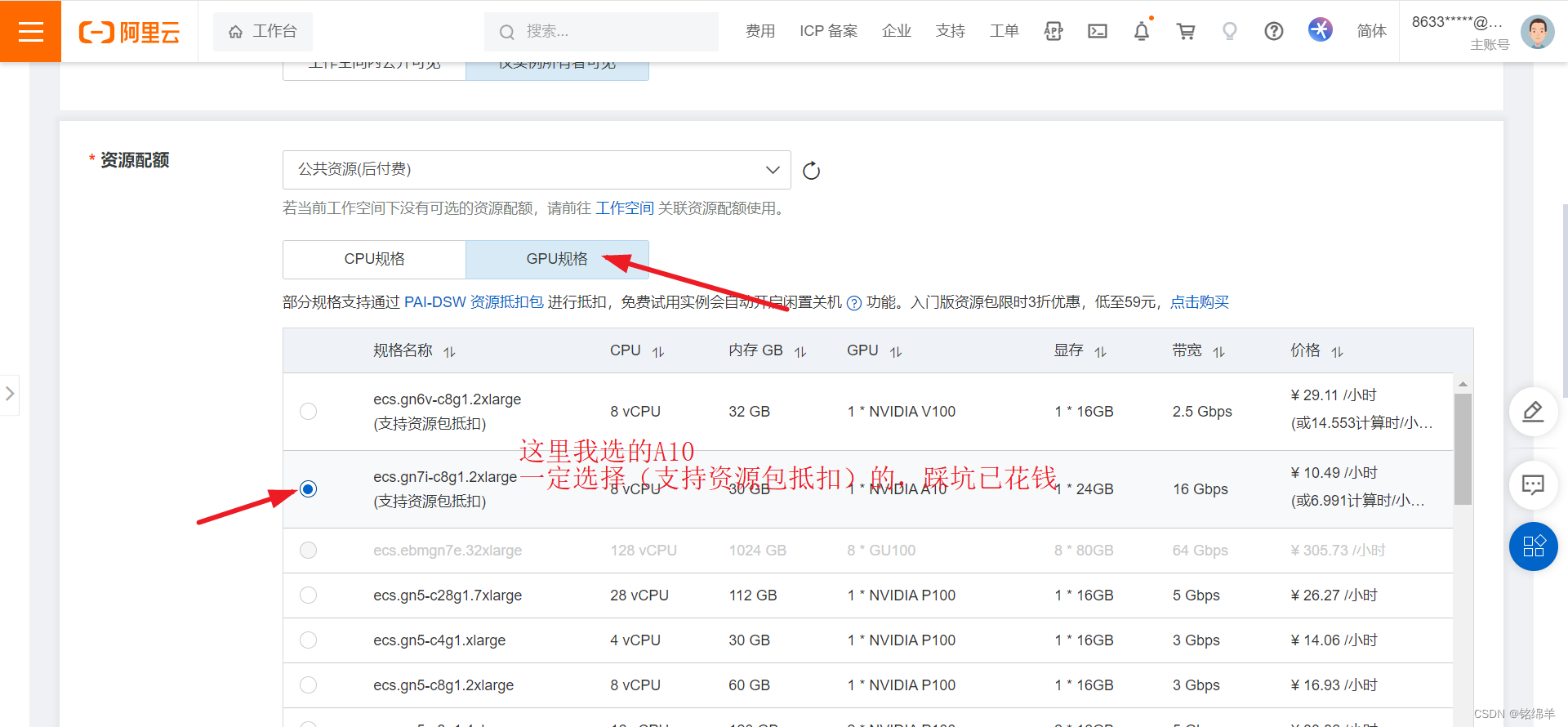
Task: Select ecs.gn5-c28g1.7xlarge radio button
Action: point(308,595)
